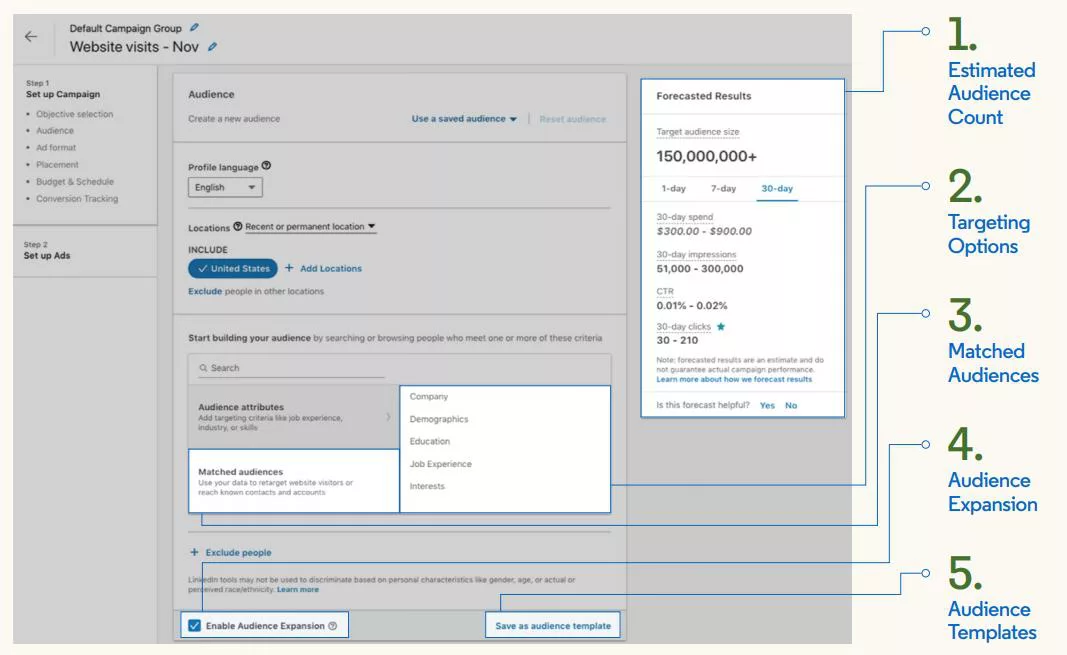The image size is (1067, 655).
Task: Open Learn more about how we forecast results
Action: (x=734, y=379)
